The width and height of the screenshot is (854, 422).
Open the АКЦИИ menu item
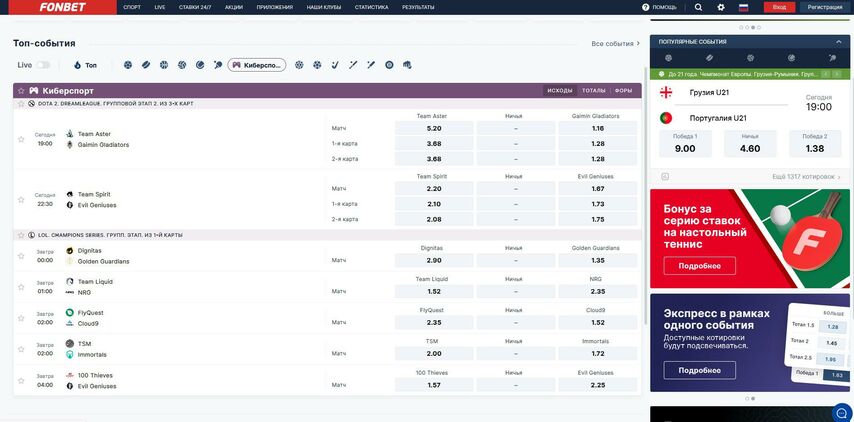click(234, 7)
